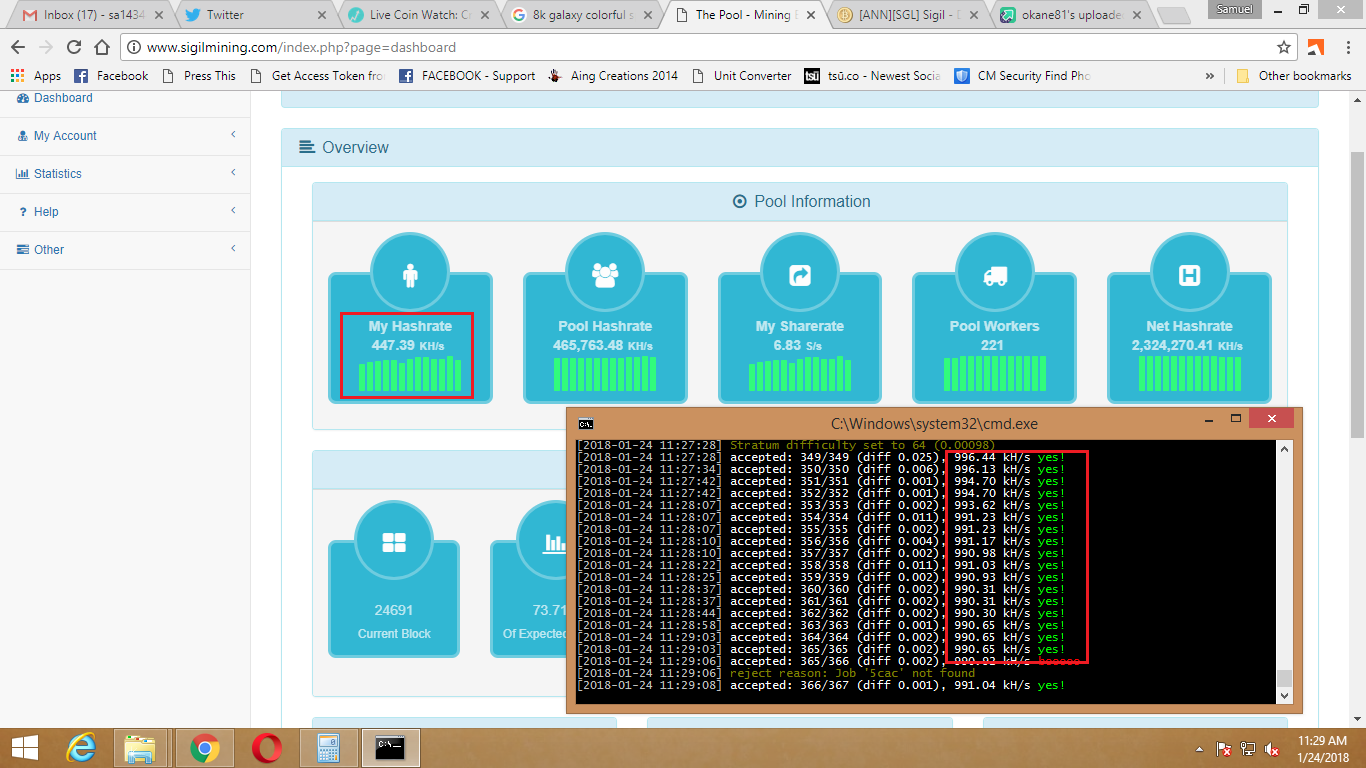This screenshot has width=1366, height=768.
Task: Click the Pool Hashrate group icon
Action: 605,276
